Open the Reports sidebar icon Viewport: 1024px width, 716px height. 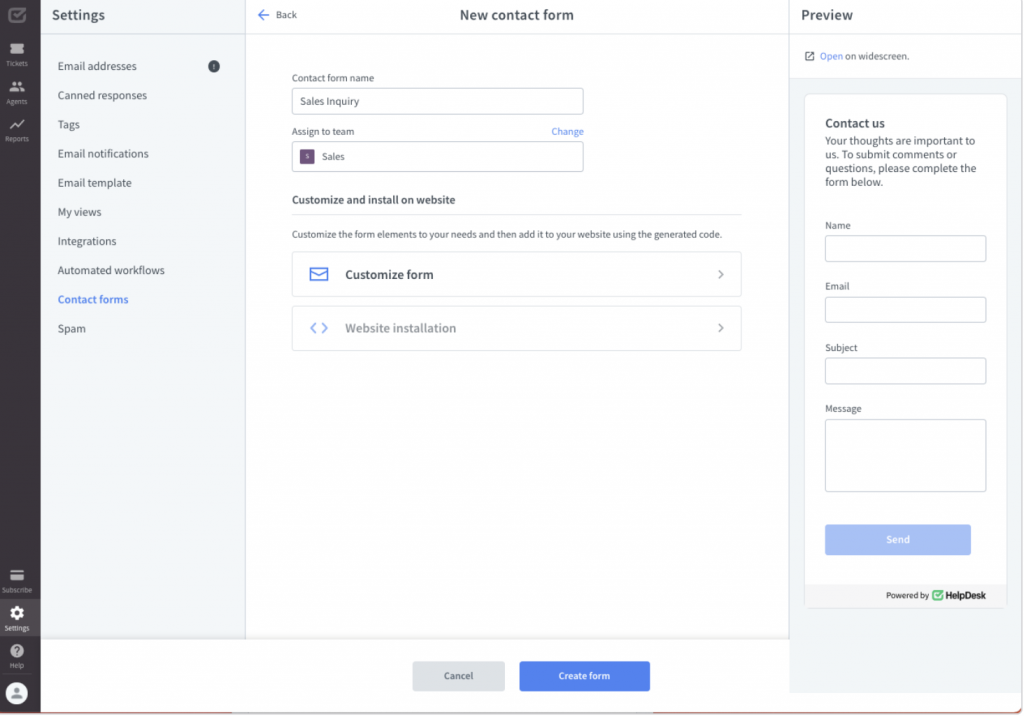coord(17,124)
